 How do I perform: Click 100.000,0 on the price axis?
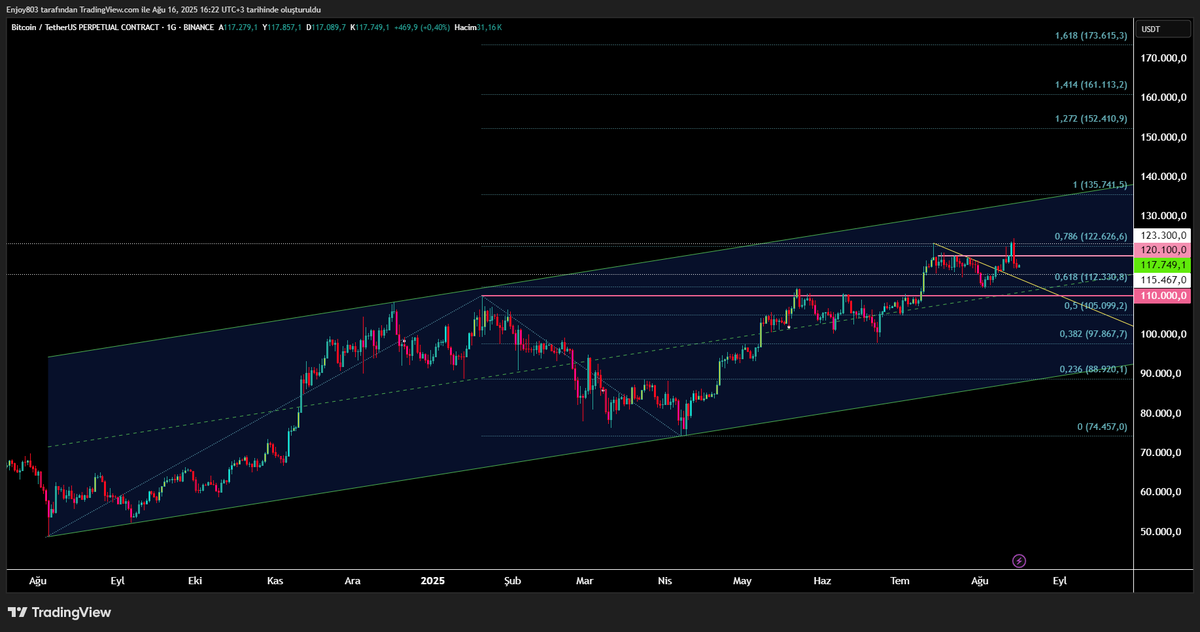(x=1162, y=334)
